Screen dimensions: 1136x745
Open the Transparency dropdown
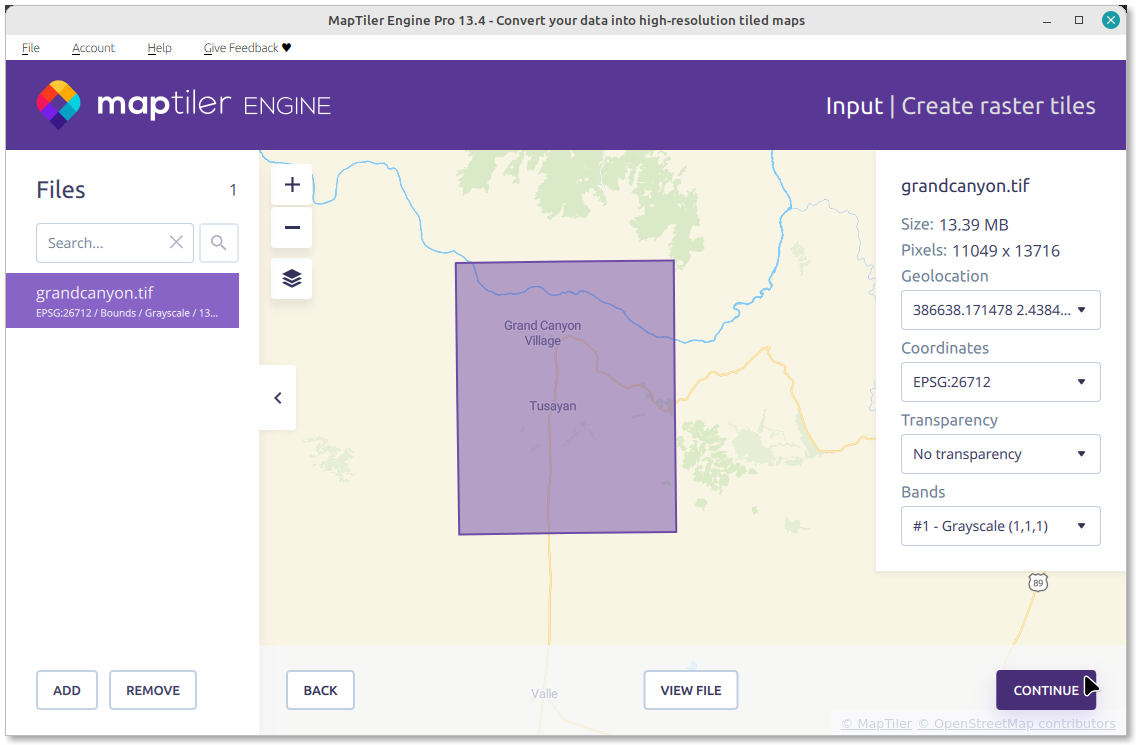1000,454
